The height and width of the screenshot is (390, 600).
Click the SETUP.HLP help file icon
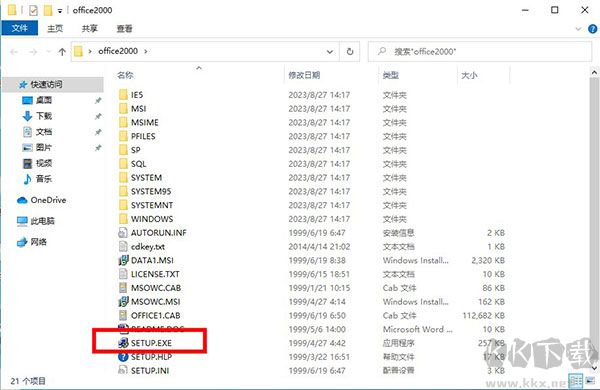(x=123, y=356)
